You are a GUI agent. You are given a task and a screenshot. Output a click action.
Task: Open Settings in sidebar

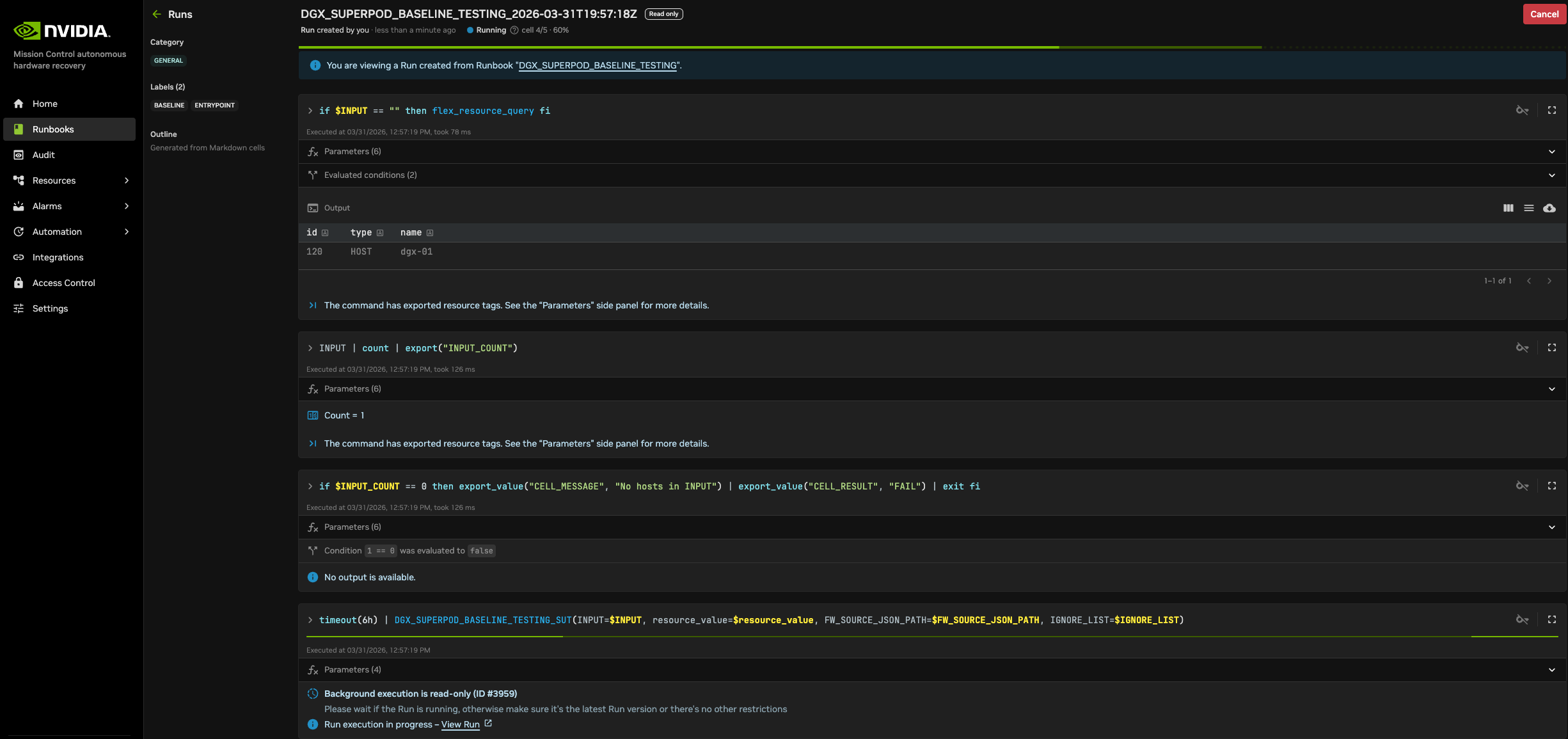(x=69, y=308)
